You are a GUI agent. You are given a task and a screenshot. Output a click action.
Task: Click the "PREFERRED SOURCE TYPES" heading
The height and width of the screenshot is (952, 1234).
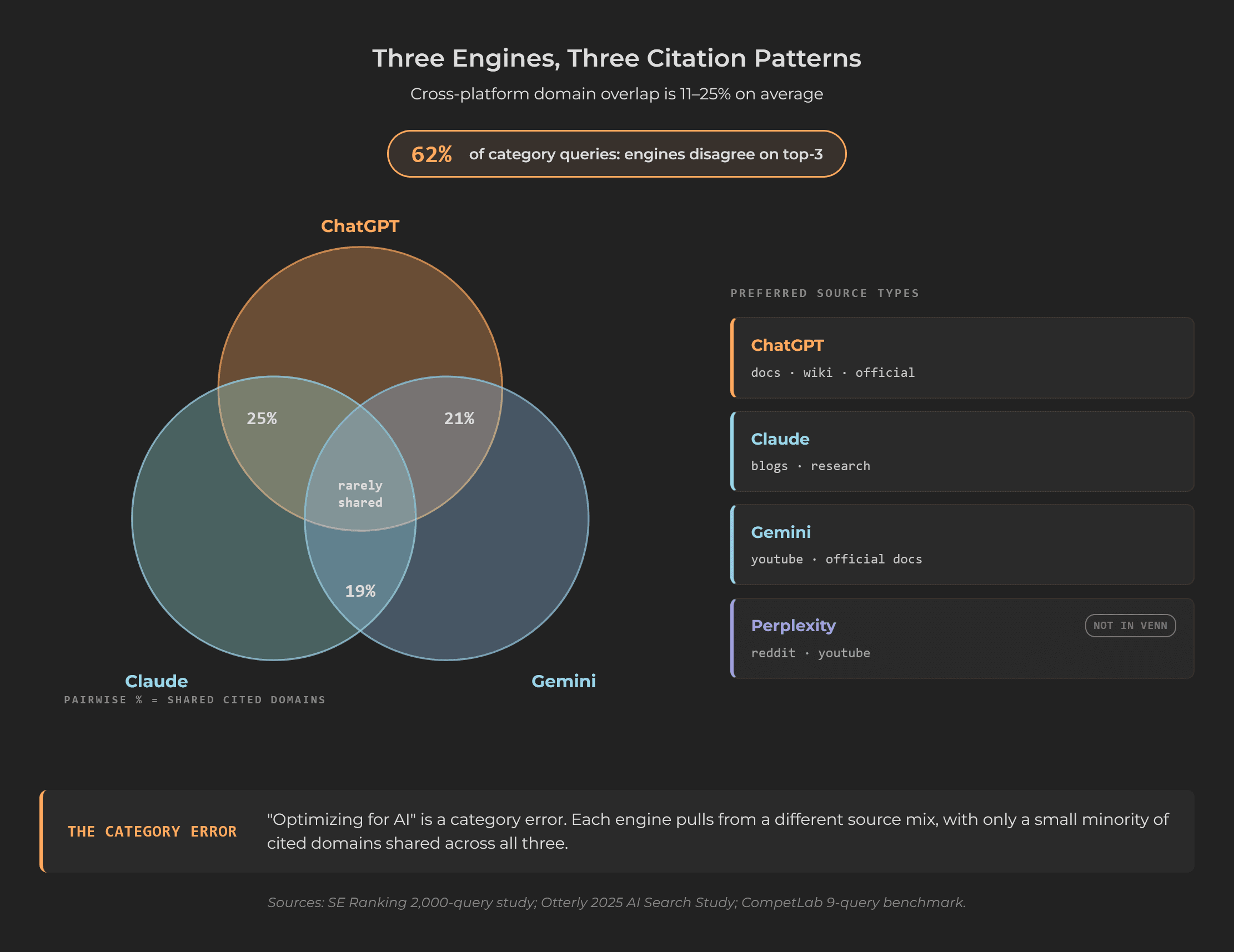(825, 294)
